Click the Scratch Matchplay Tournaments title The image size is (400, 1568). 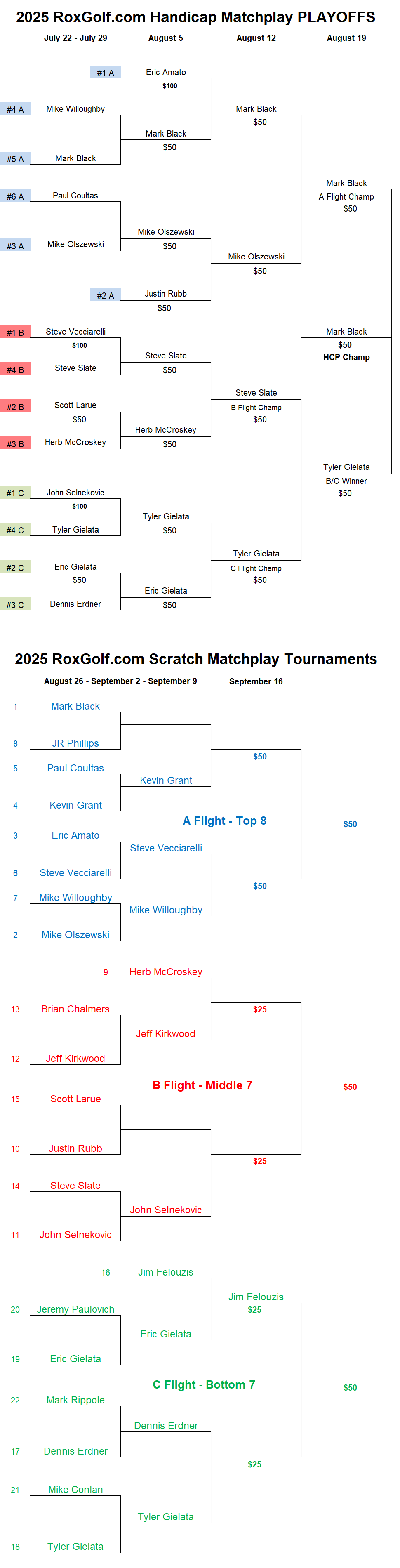tap(196, 659)
